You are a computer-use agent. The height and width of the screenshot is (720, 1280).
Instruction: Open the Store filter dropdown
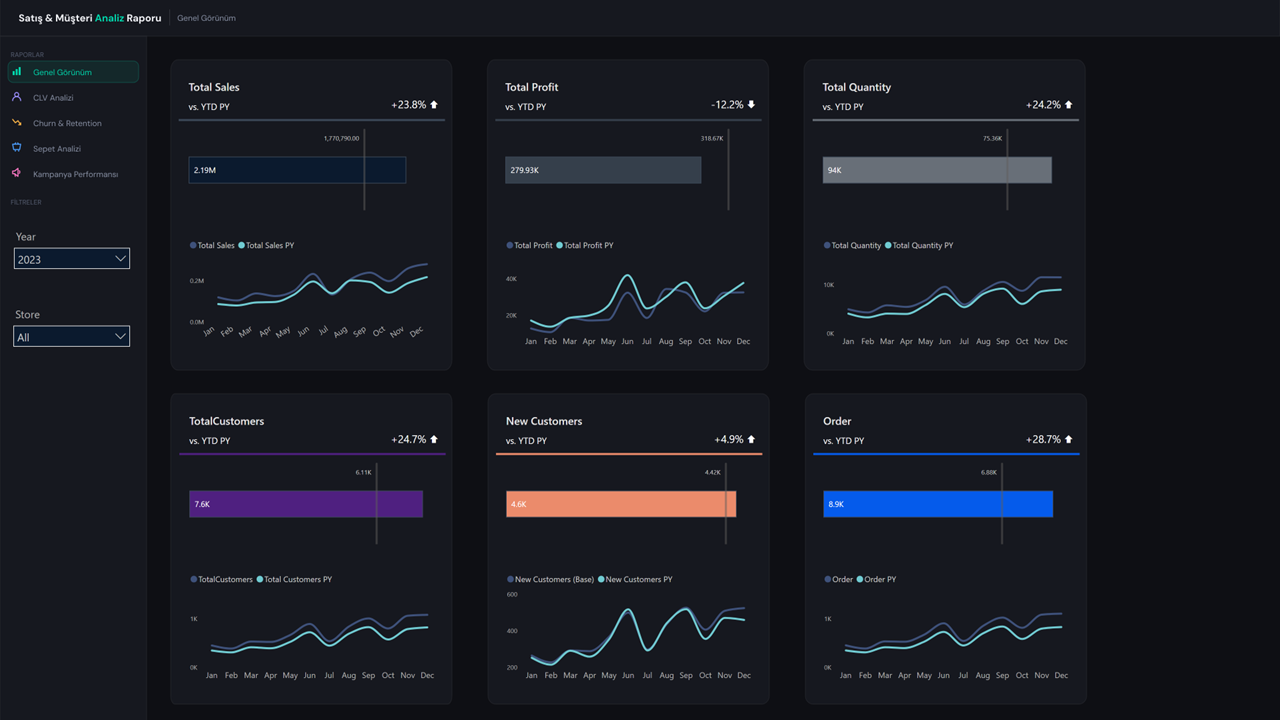[71, 336]
